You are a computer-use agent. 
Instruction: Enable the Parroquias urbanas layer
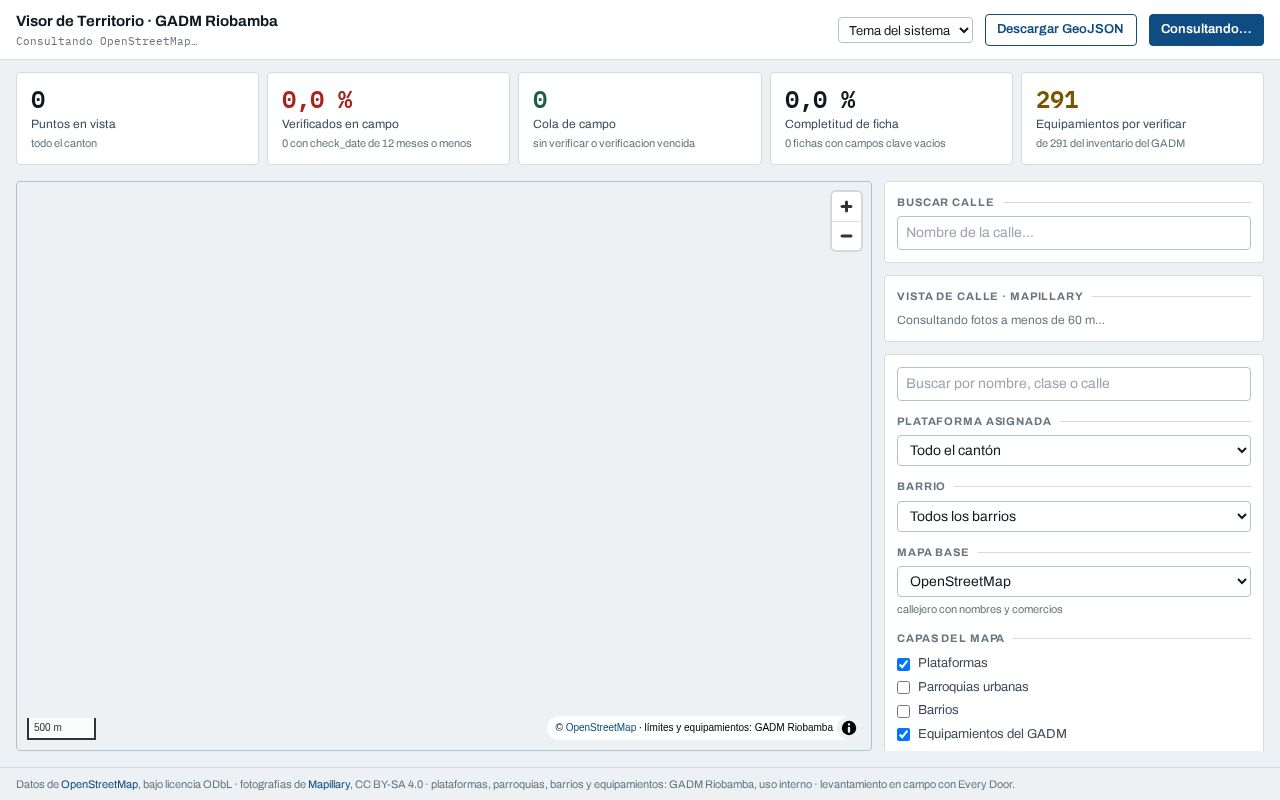(x=903, y=688)
